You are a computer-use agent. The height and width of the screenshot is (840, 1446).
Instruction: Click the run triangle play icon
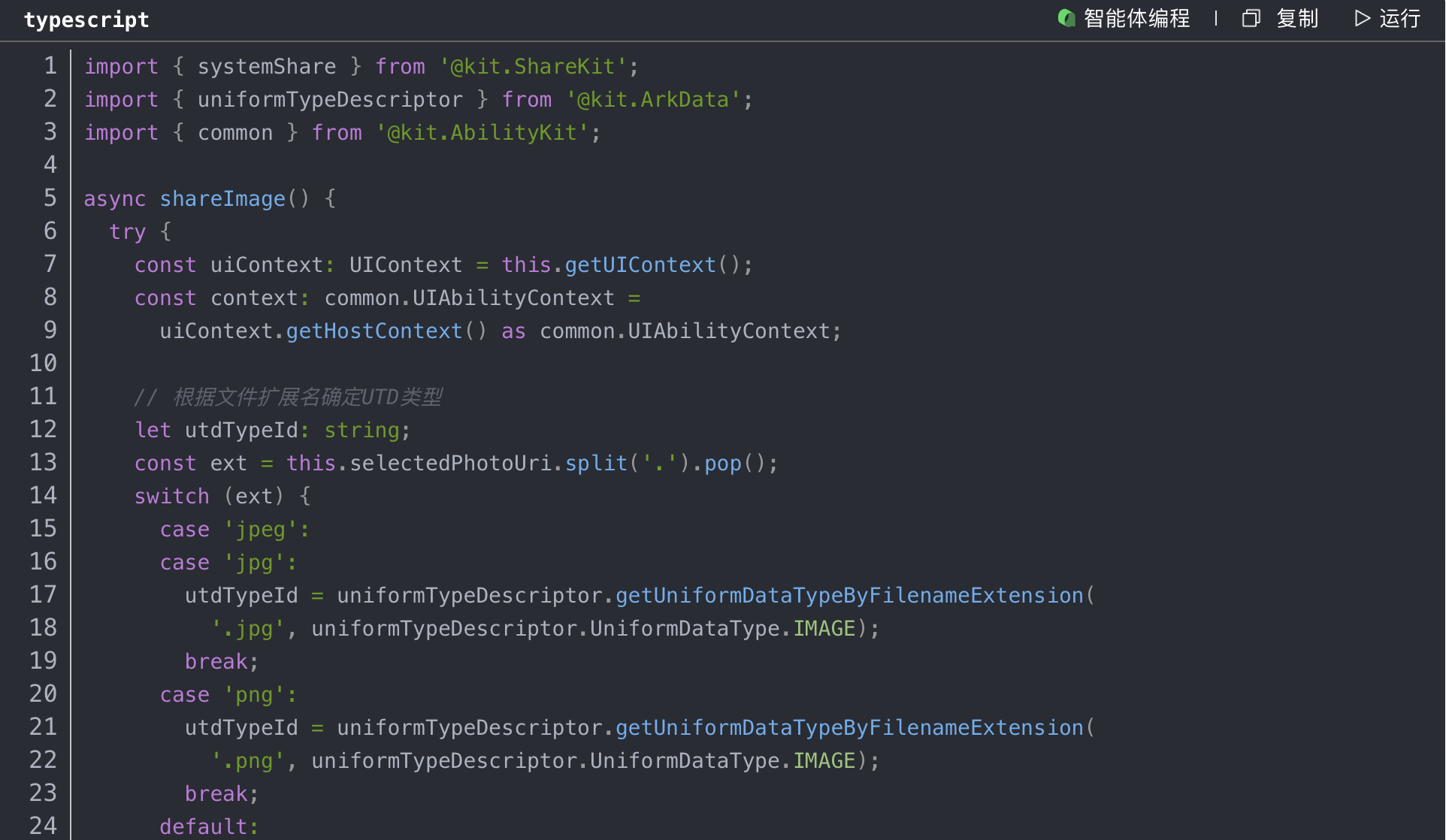click(1362, 18)
